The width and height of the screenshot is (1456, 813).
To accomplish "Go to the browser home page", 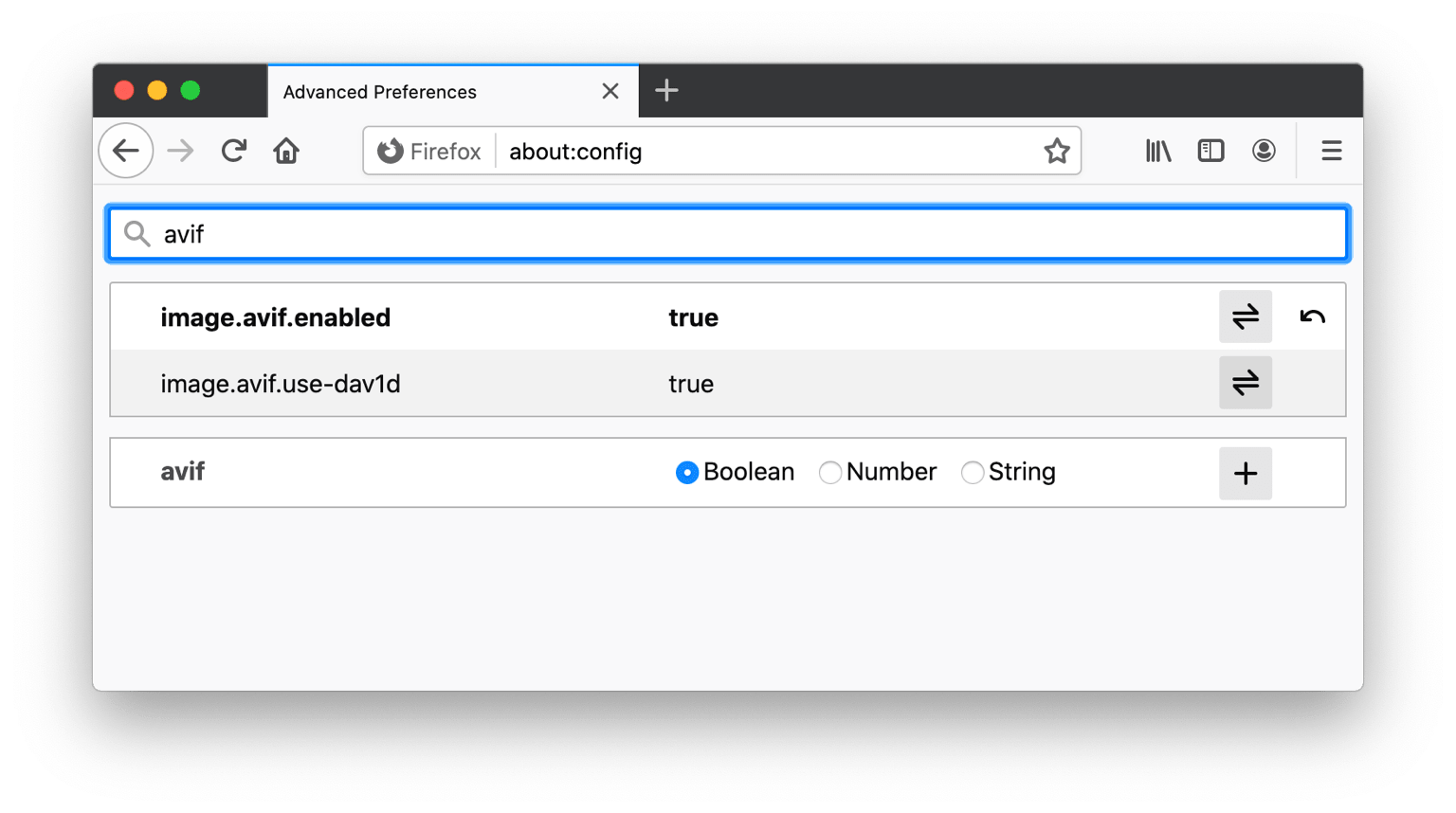I will coord(286,150).
